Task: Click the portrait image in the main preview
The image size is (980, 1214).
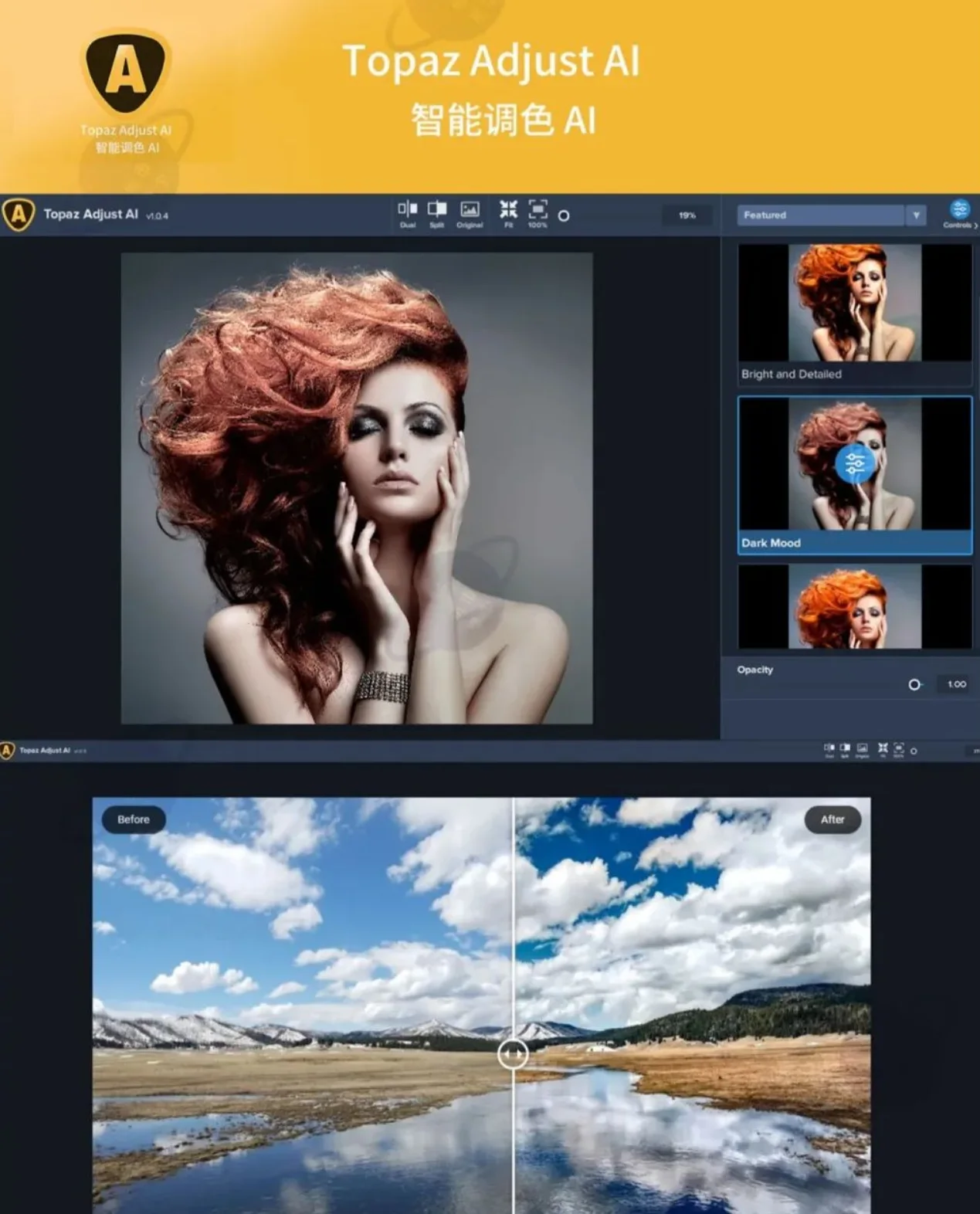Action: click(357, 488)
